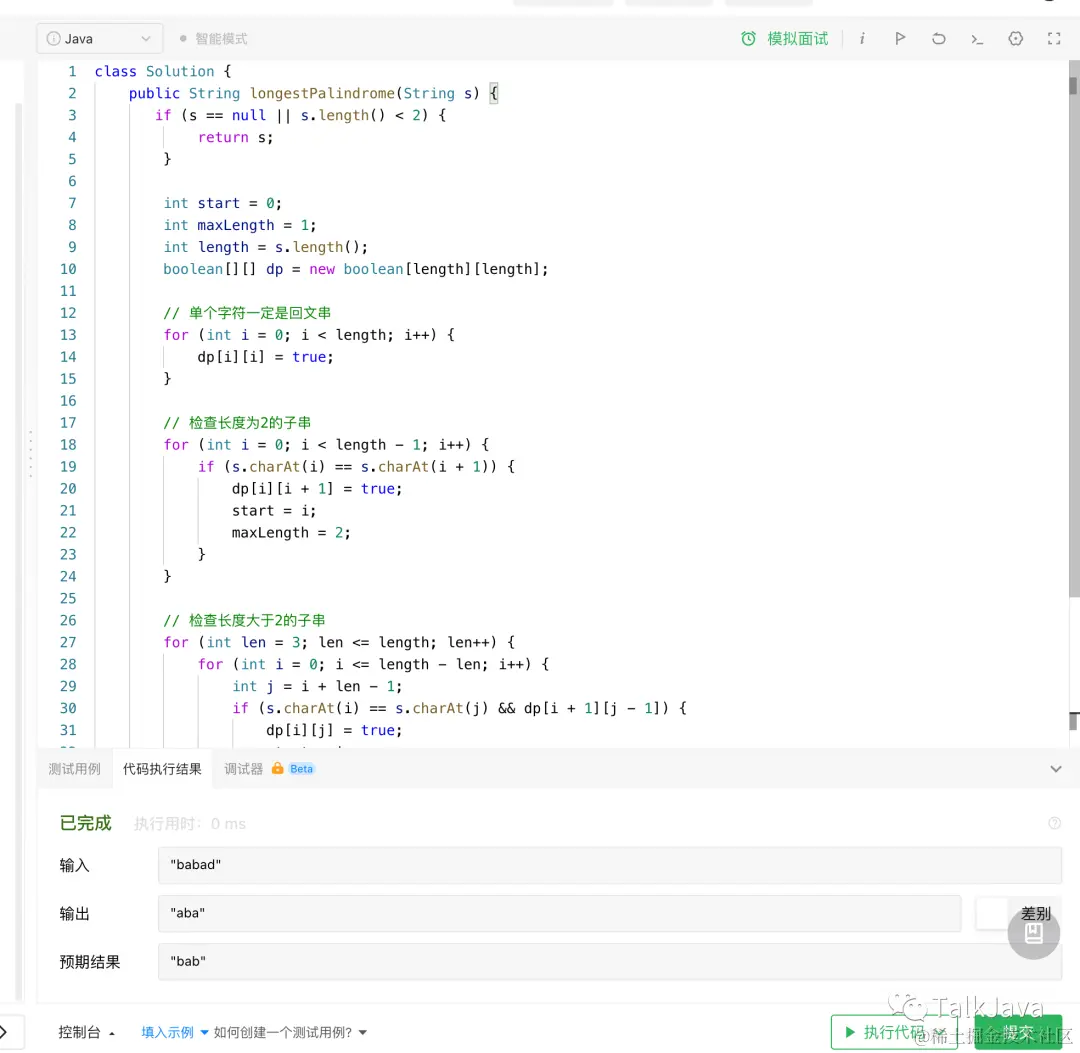Open the italic i info icon
Viewport: 1080px width, 1053px height.
click(862, 39)
